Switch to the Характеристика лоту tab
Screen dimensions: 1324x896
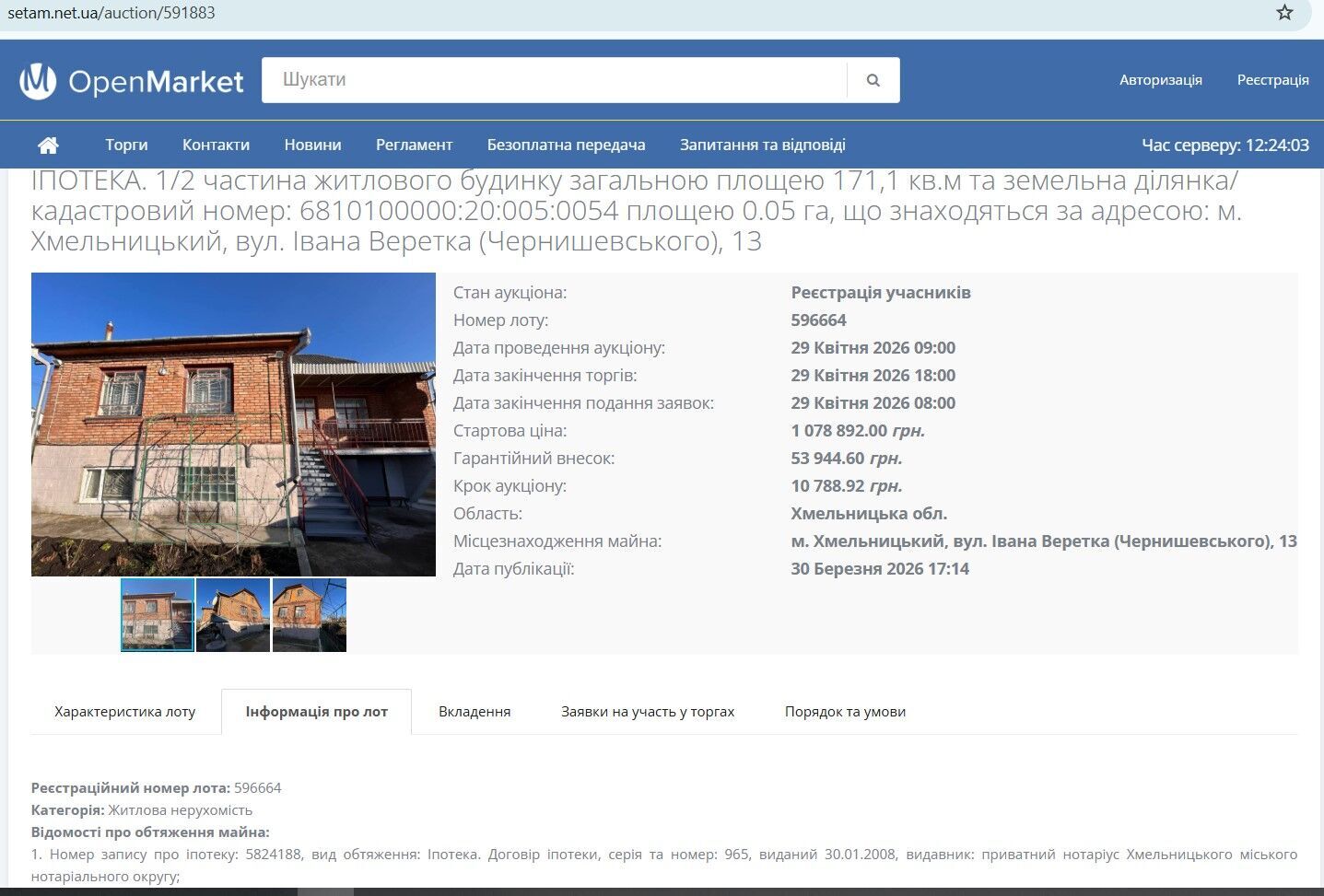pyautogui.click(x=124, y=711)
